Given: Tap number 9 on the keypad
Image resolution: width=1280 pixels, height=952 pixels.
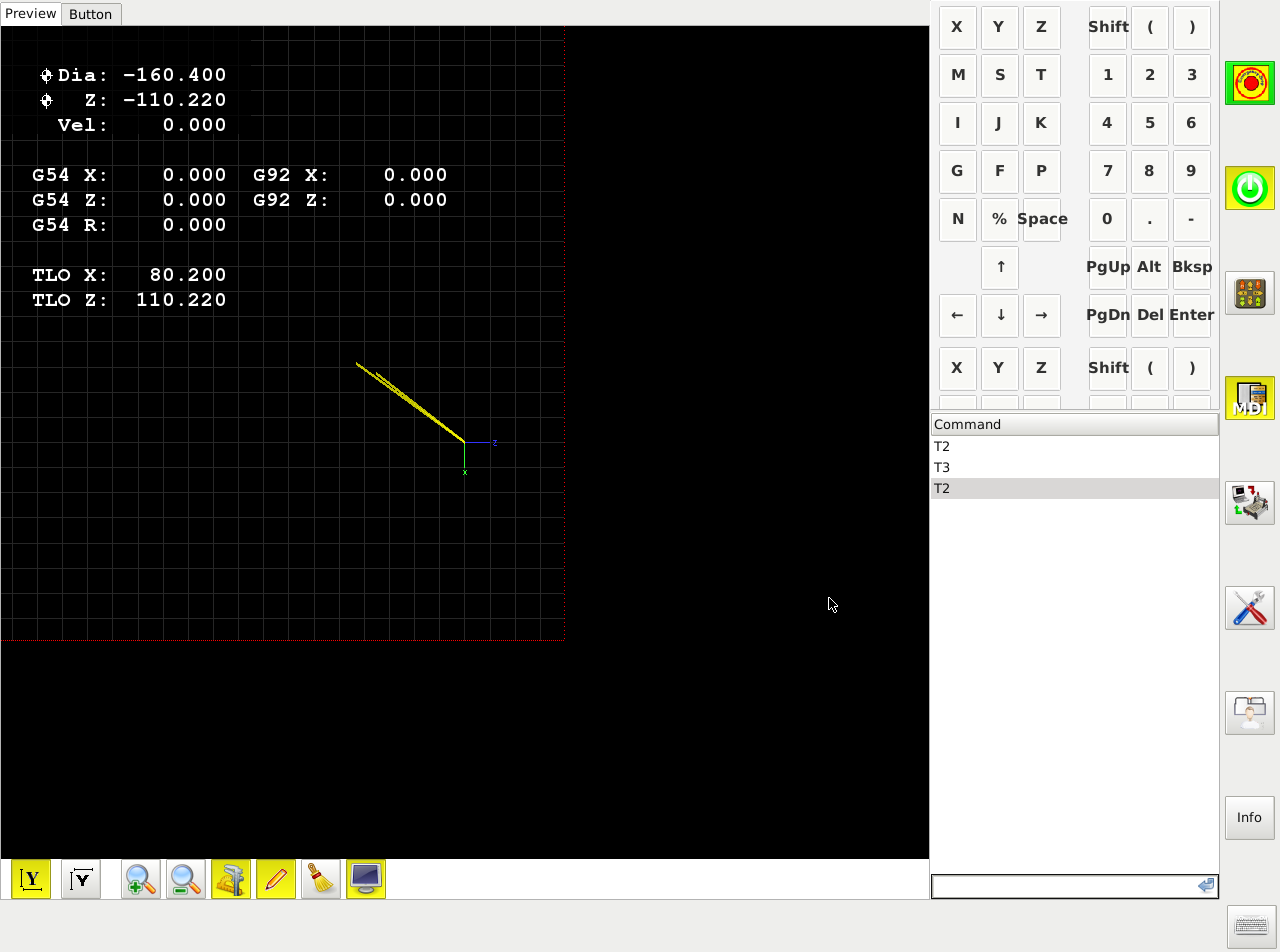Looking at the screenshot, I should point(1192,171).
